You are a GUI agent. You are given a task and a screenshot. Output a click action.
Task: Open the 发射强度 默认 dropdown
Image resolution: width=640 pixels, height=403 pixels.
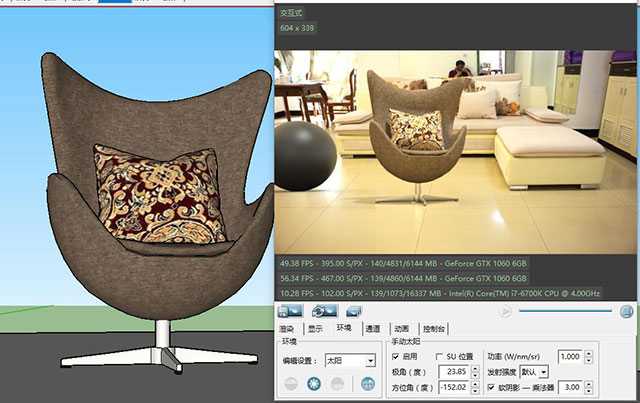[534, 372]
